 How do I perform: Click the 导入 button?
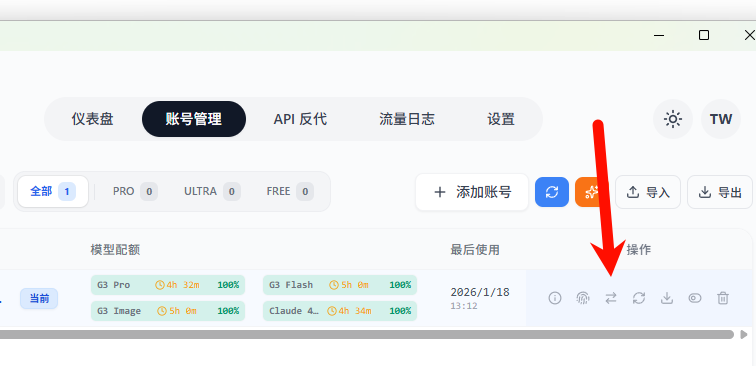(x=648, y=192)
